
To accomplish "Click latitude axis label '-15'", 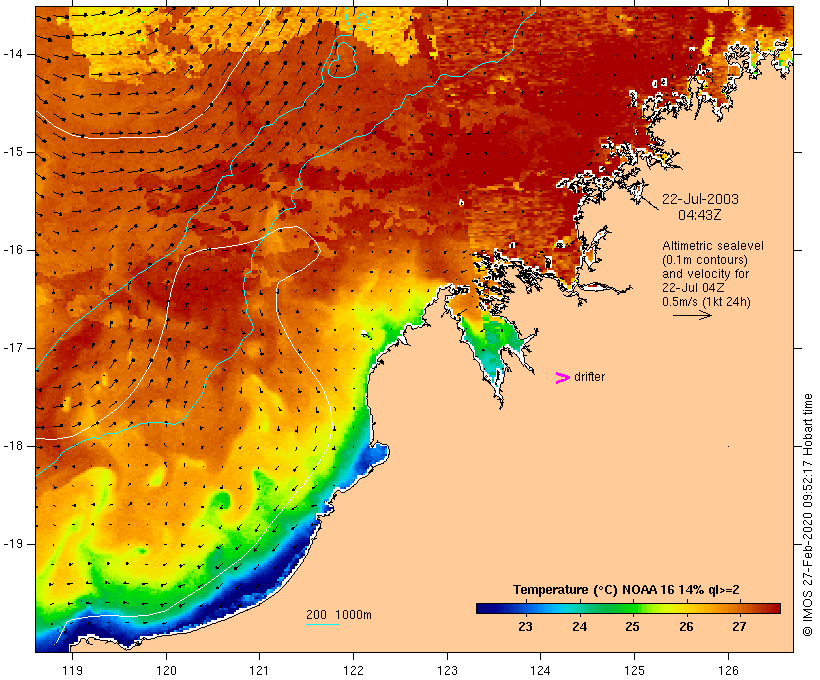I will [x=13, y=152].
